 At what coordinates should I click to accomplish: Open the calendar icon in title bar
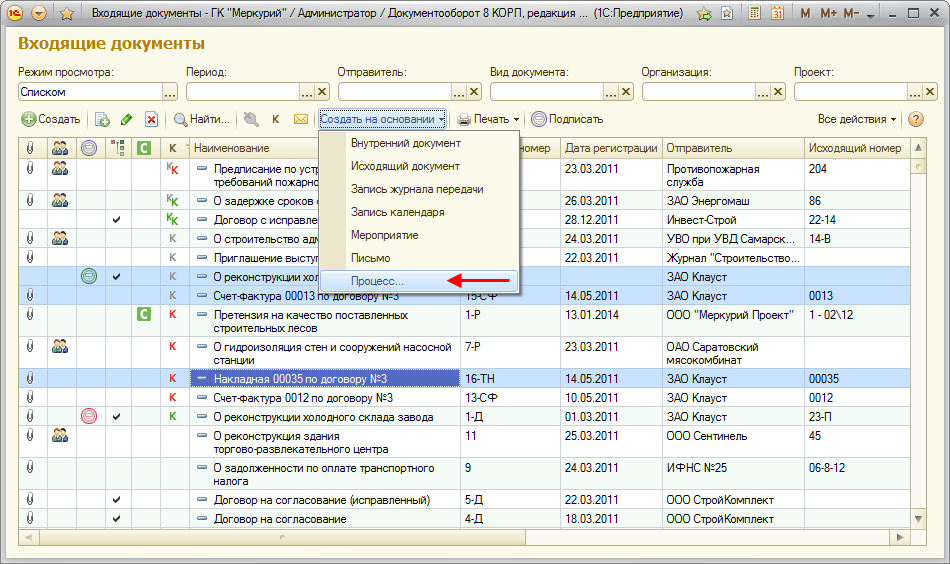(x=776, y=14)
